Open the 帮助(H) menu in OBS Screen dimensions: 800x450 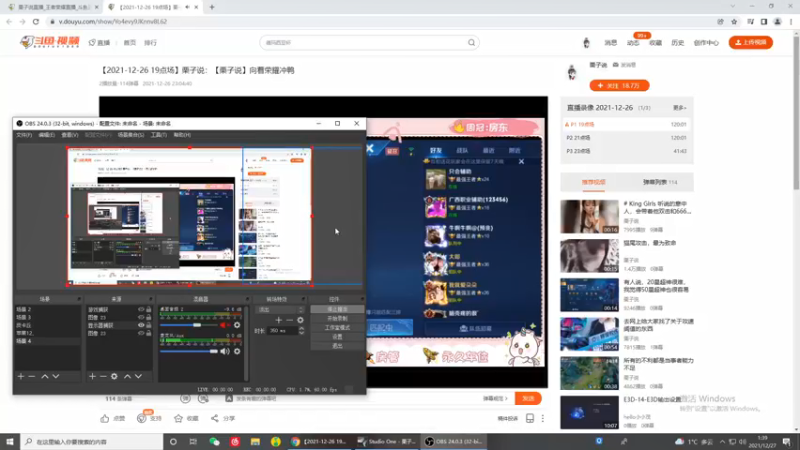pos(182,135)
